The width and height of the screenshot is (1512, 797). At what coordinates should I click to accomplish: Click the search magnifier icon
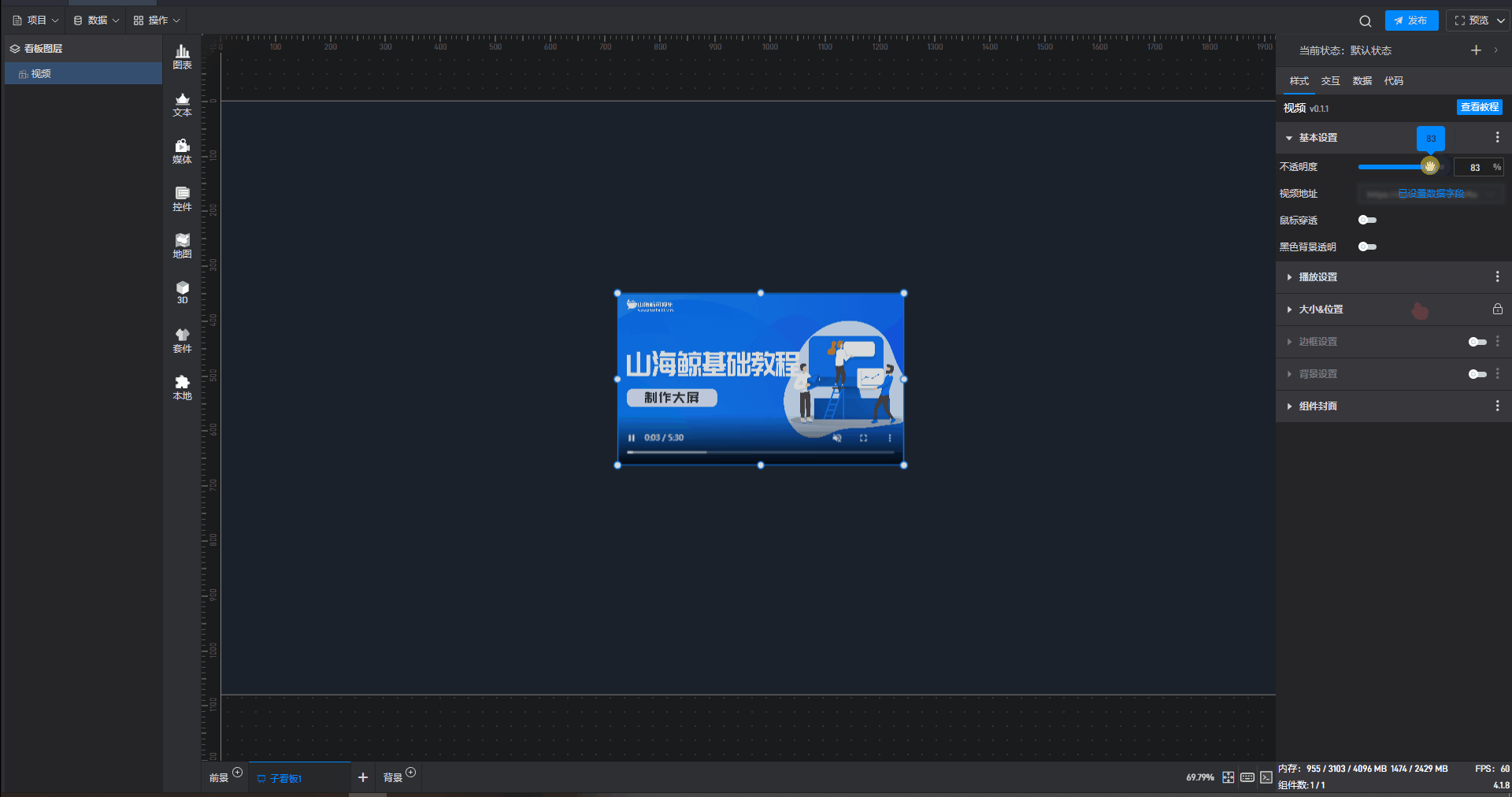point(1366,21)
